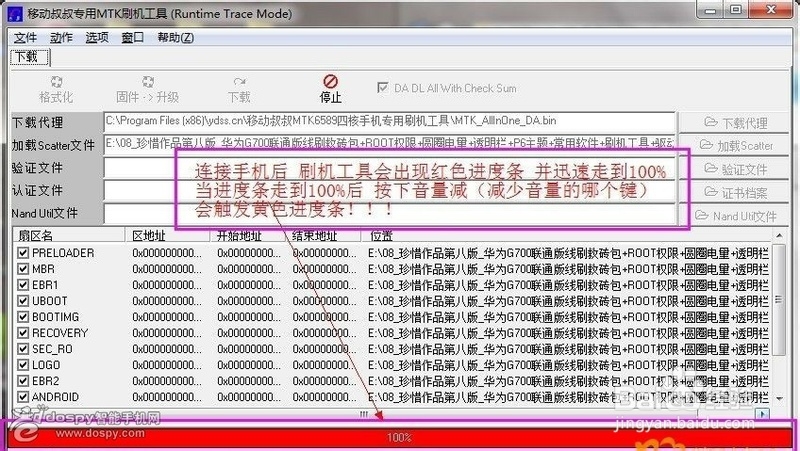The image size is (800, 451).
Task: Select MBR row name text
Action: click(43, 269)
